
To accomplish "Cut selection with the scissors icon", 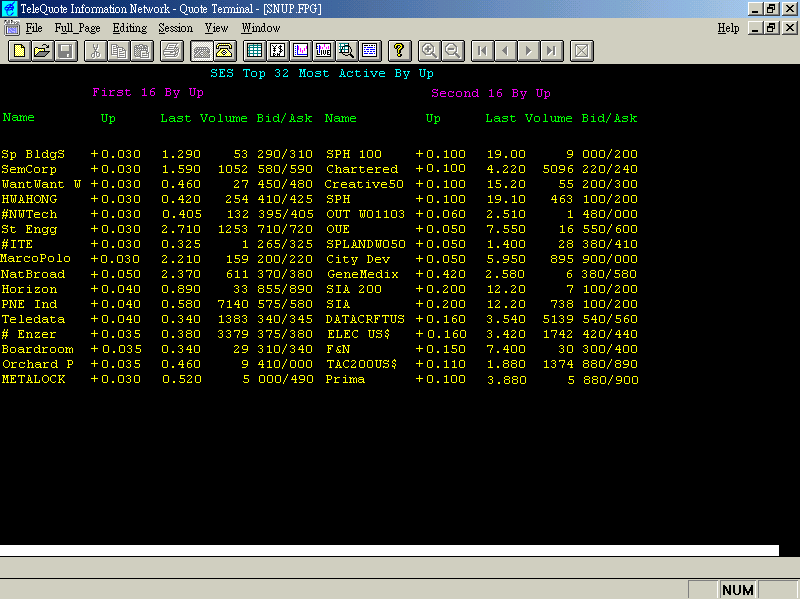I will (95, 51).
